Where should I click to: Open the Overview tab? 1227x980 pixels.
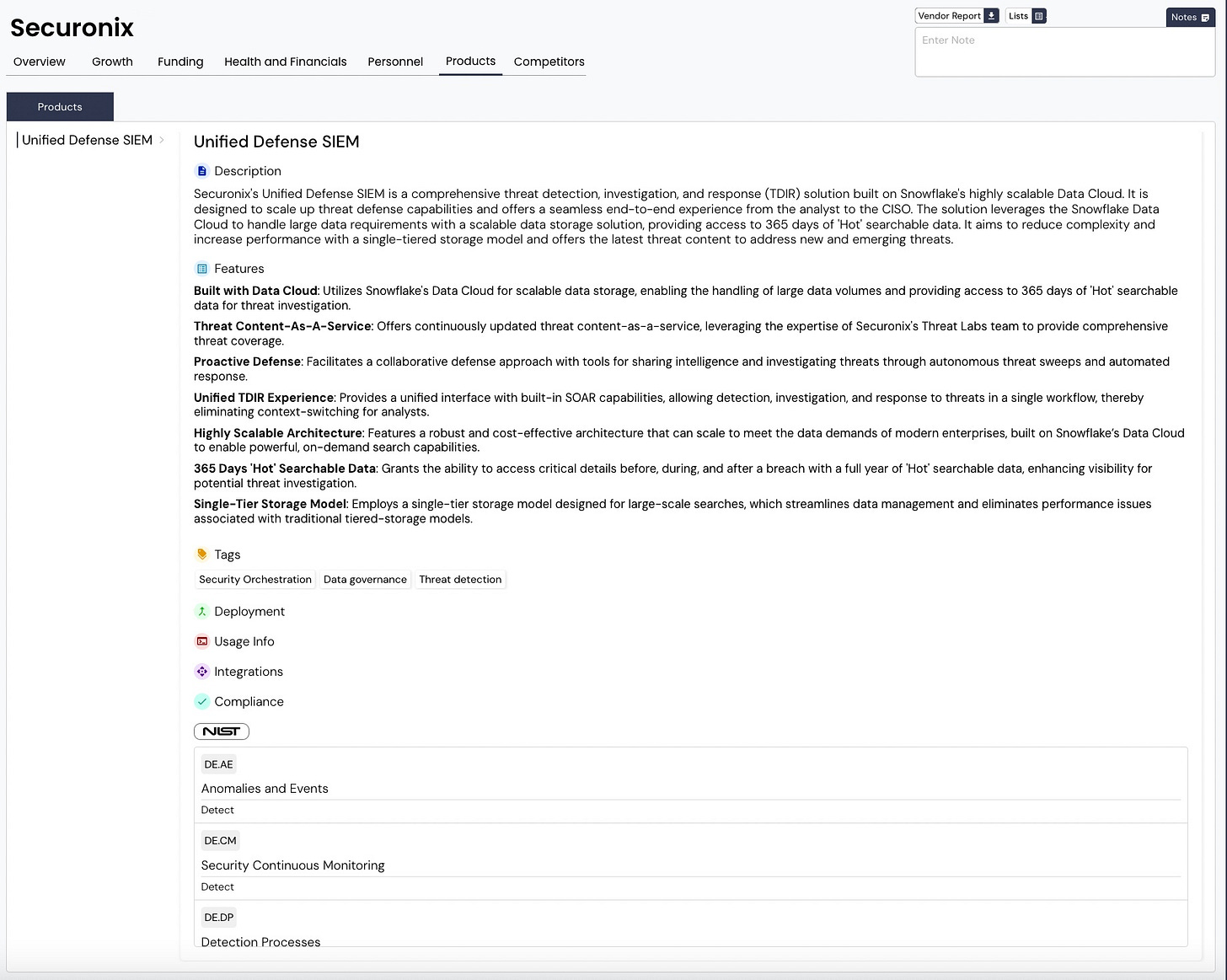(40, 62)
